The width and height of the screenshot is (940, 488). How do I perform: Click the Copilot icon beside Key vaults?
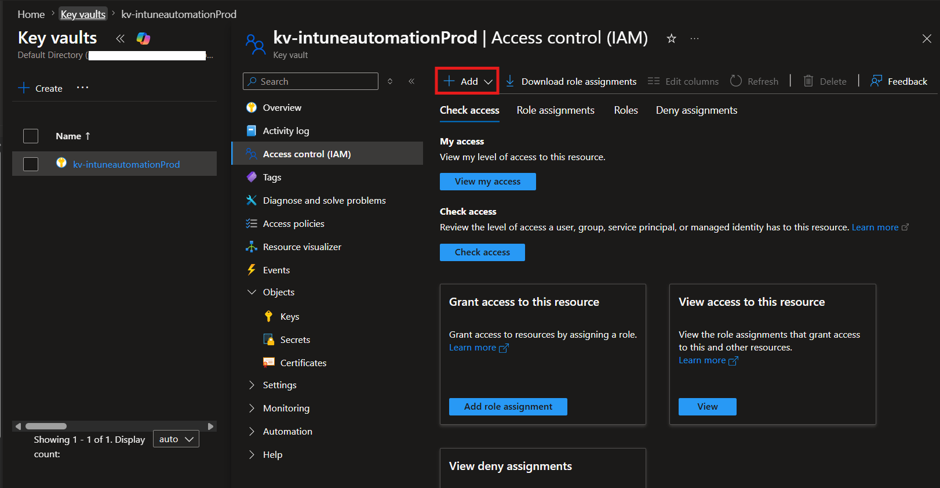click(143, 38)
